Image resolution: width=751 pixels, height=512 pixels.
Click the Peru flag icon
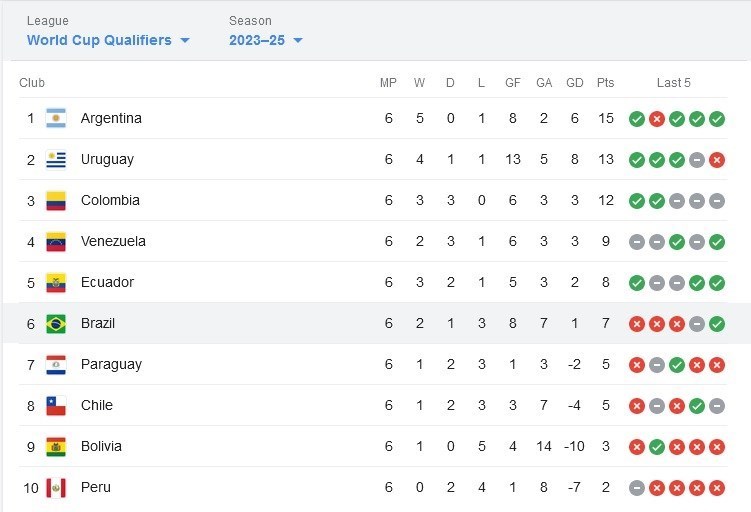tap(56, 487)
